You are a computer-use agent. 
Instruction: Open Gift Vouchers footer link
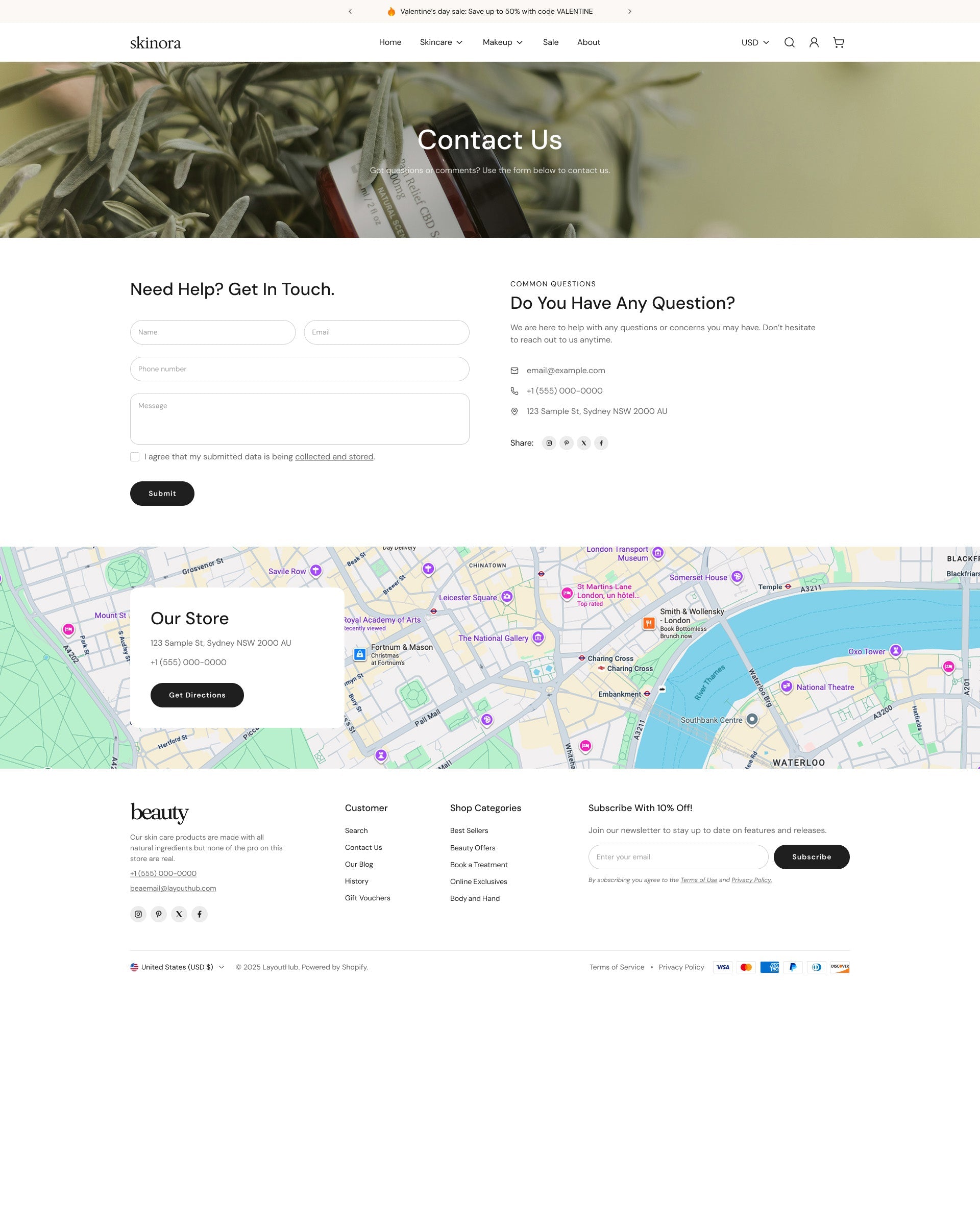tap(367, 898)
